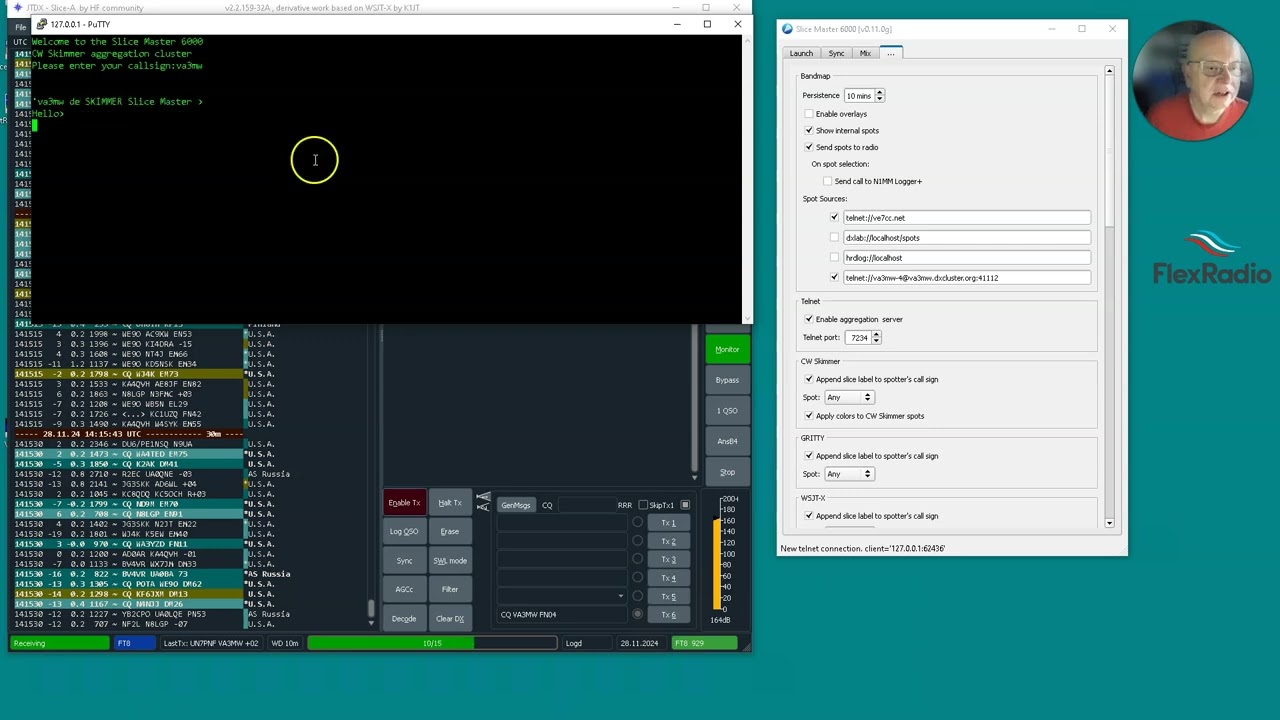
Task: Switch to the Mix tab
Action: [865, 53]
